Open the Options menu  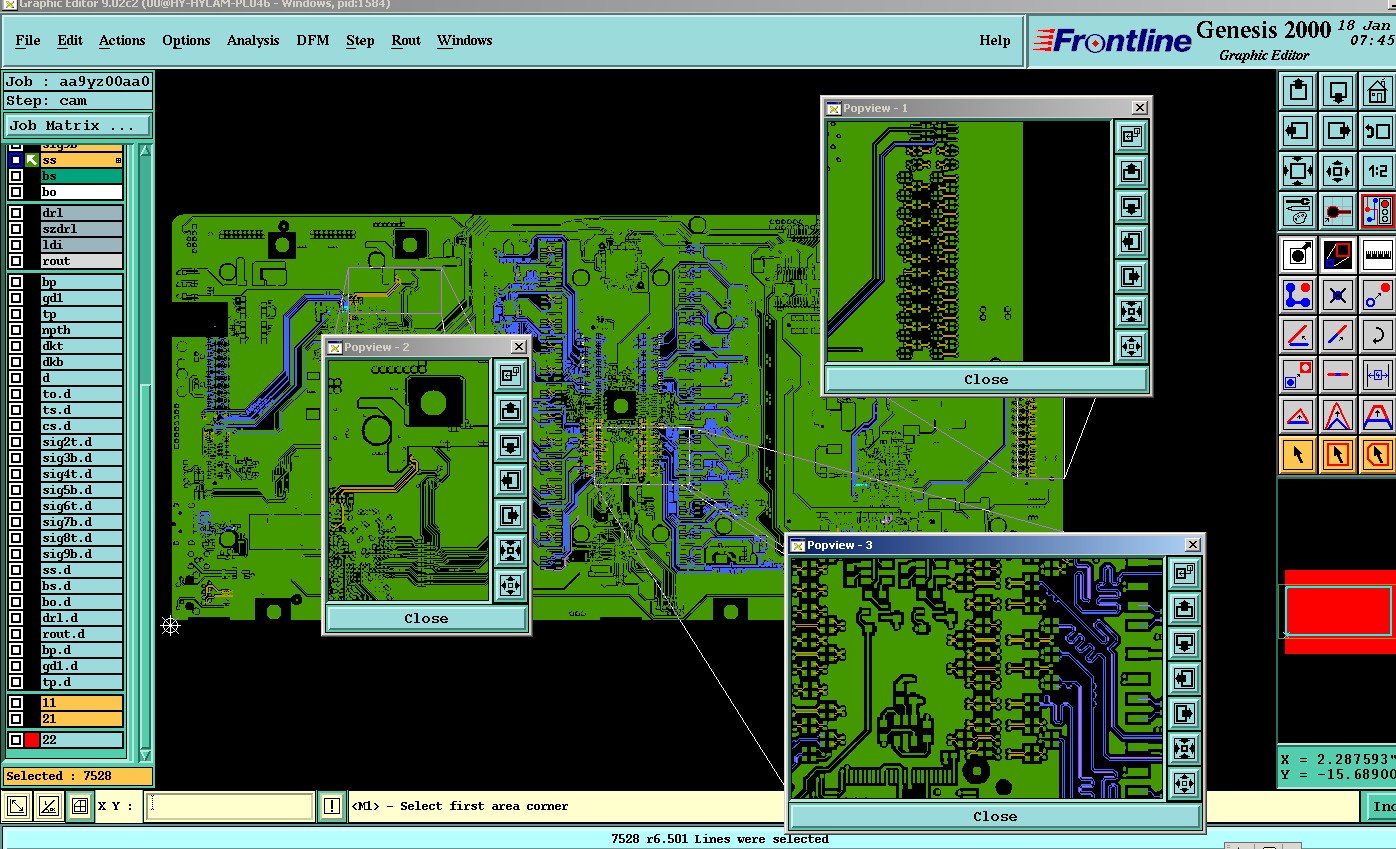point(186,40)
